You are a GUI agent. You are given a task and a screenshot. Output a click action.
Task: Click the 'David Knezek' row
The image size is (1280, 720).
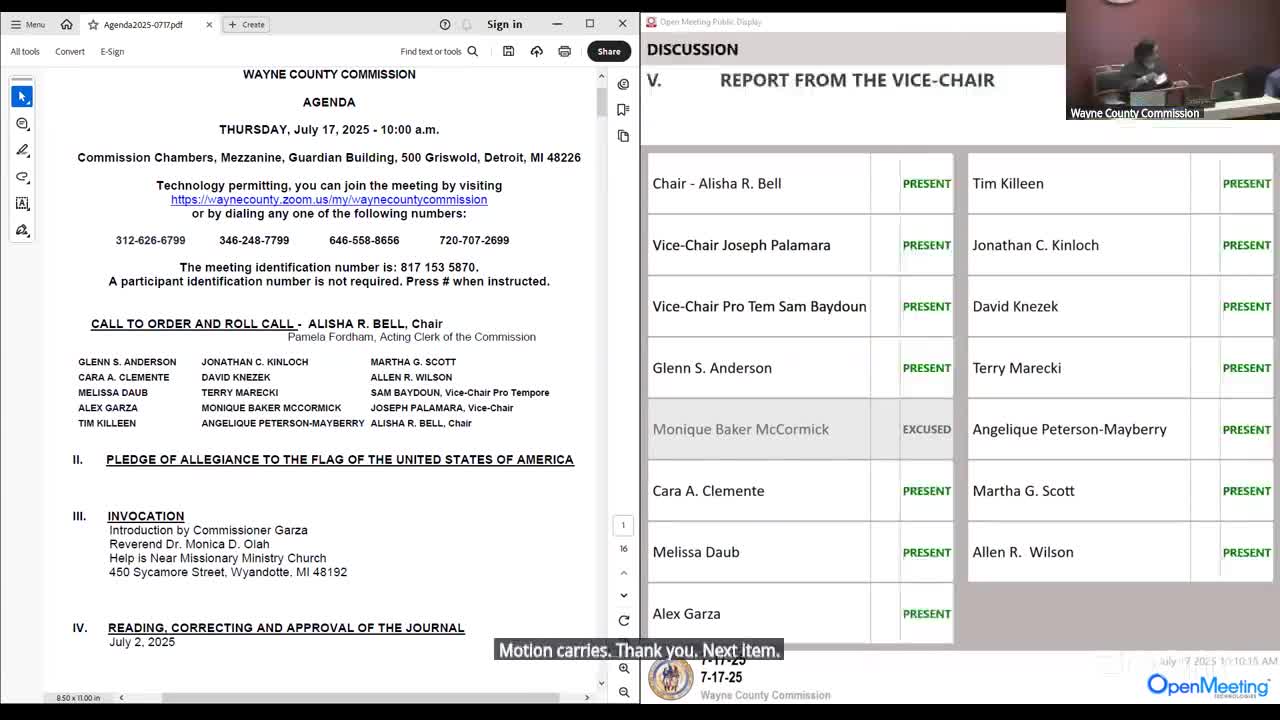(1120, 306)
